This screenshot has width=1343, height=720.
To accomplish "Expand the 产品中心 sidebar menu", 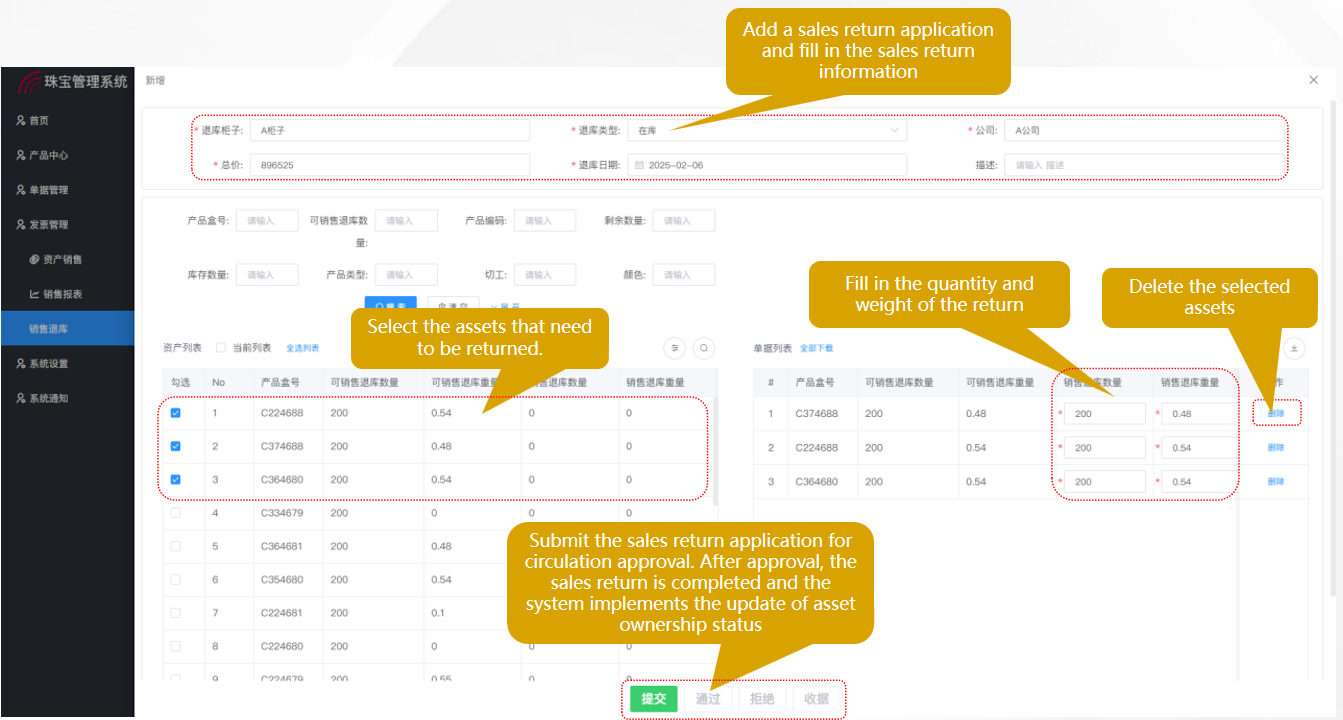I will coord(48,155).
